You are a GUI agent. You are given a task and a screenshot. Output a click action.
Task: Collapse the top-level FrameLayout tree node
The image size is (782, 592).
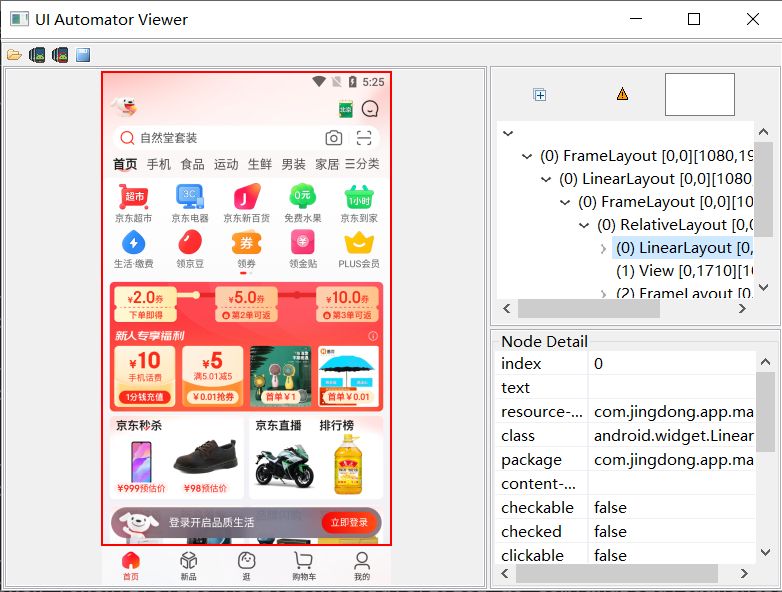pos(527,157)
